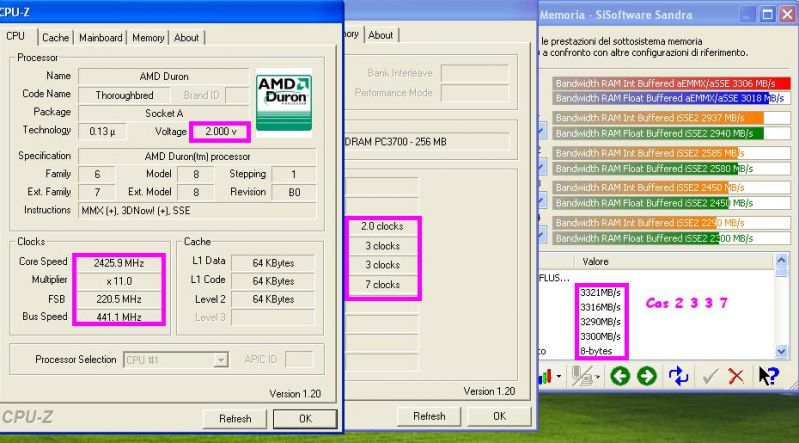
Task: Activate the What's This help cursor icon
Action: click(768, 376)
